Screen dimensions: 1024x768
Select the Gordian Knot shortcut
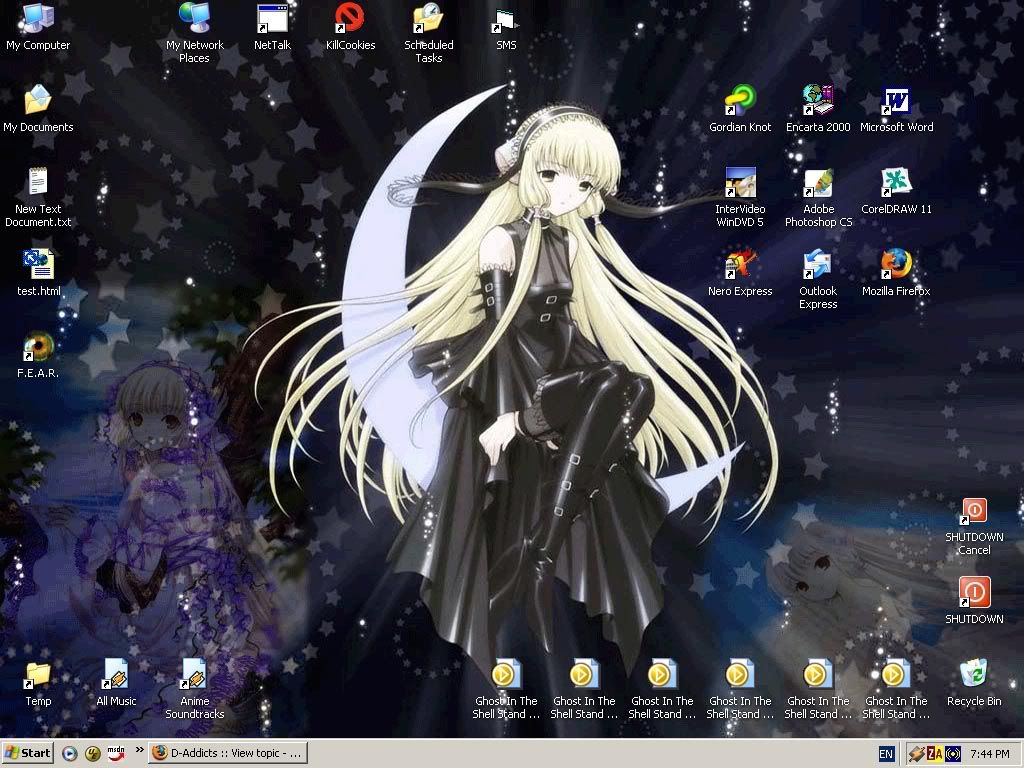pyautogui.click(x=740, y=109)
